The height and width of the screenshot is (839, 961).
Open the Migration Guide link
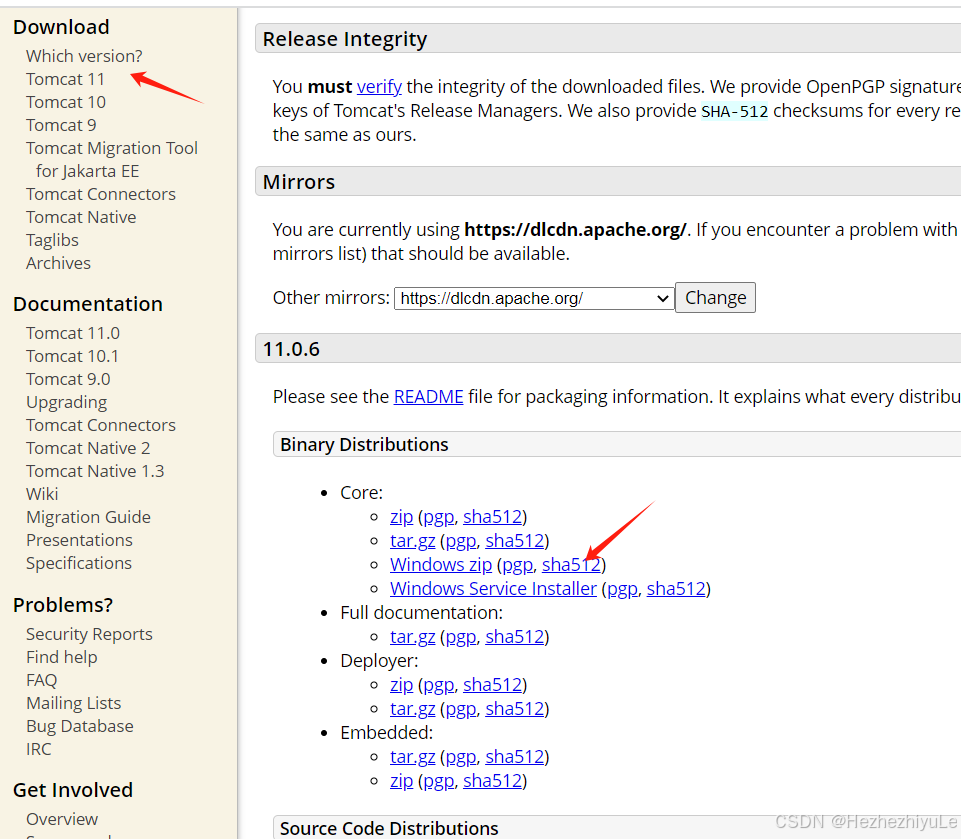pyautogui.click(x=88, y=517)
